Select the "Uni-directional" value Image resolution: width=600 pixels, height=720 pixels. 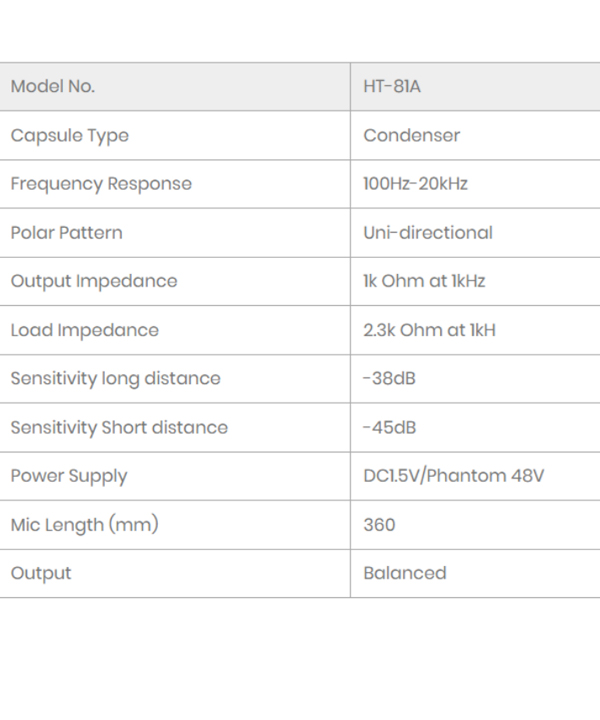pos(428,233)
